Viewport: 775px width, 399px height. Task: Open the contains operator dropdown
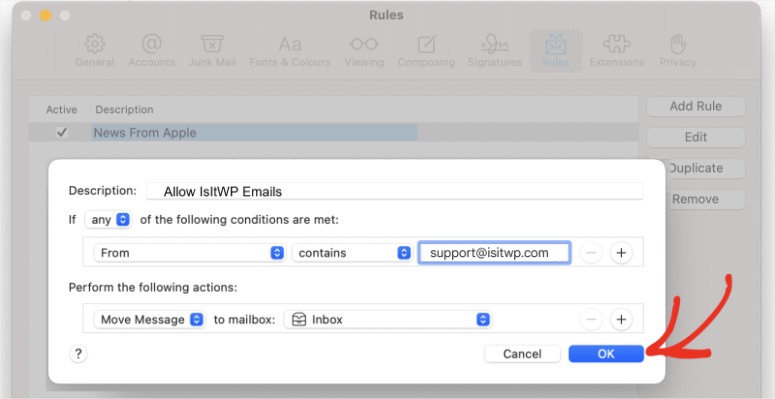tap(351, 253)
